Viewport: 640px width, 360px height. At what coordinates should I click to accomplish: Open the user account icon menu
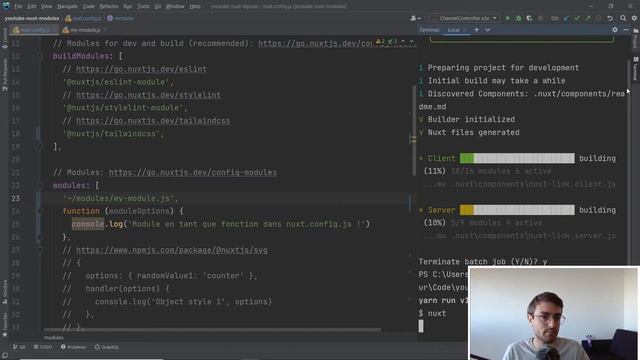(x=415, y=18)
